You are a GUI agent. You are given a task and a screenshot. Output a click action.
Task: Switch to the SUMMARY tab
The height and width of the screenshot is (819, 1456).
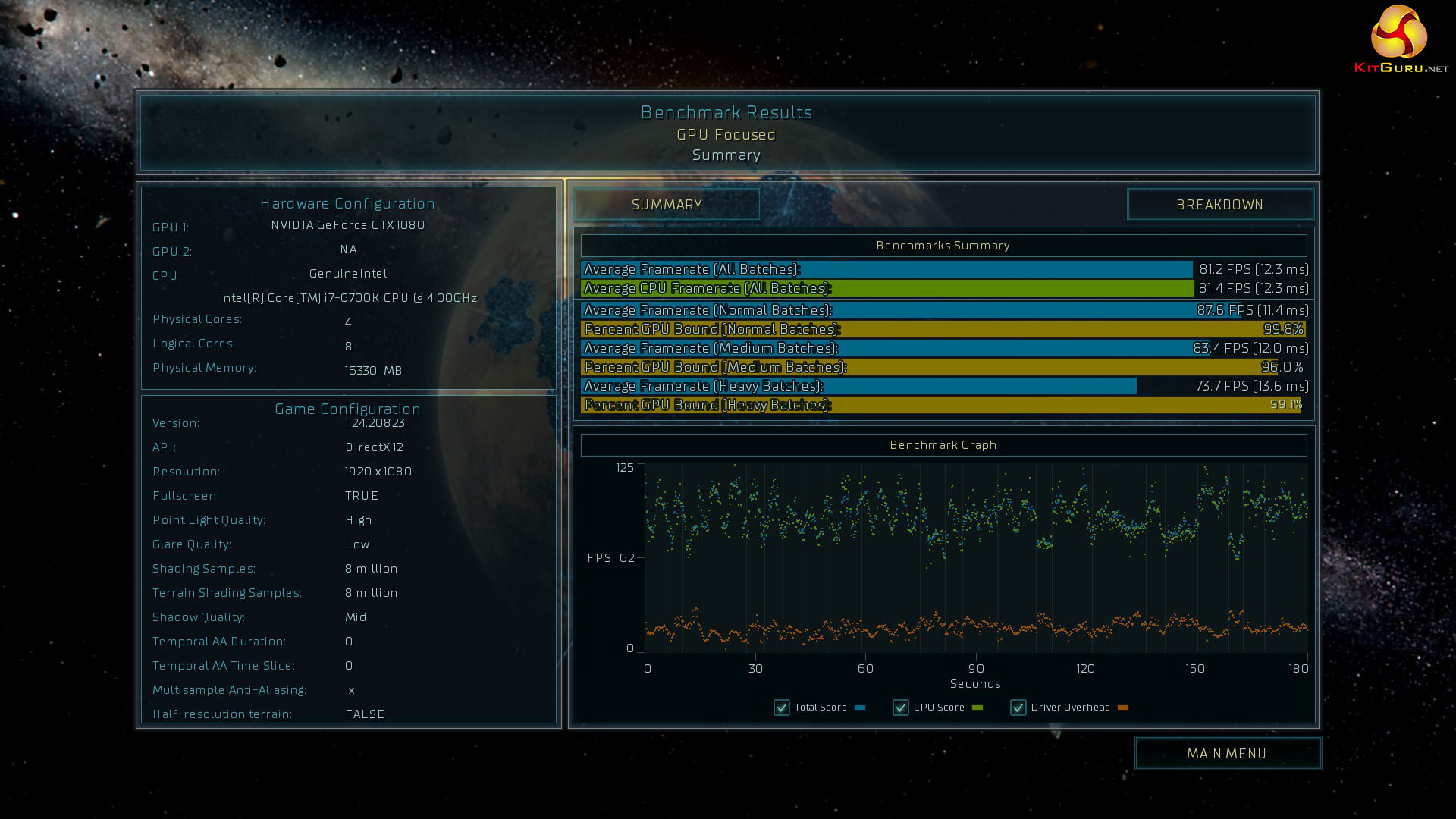click(x=667, y=205)
